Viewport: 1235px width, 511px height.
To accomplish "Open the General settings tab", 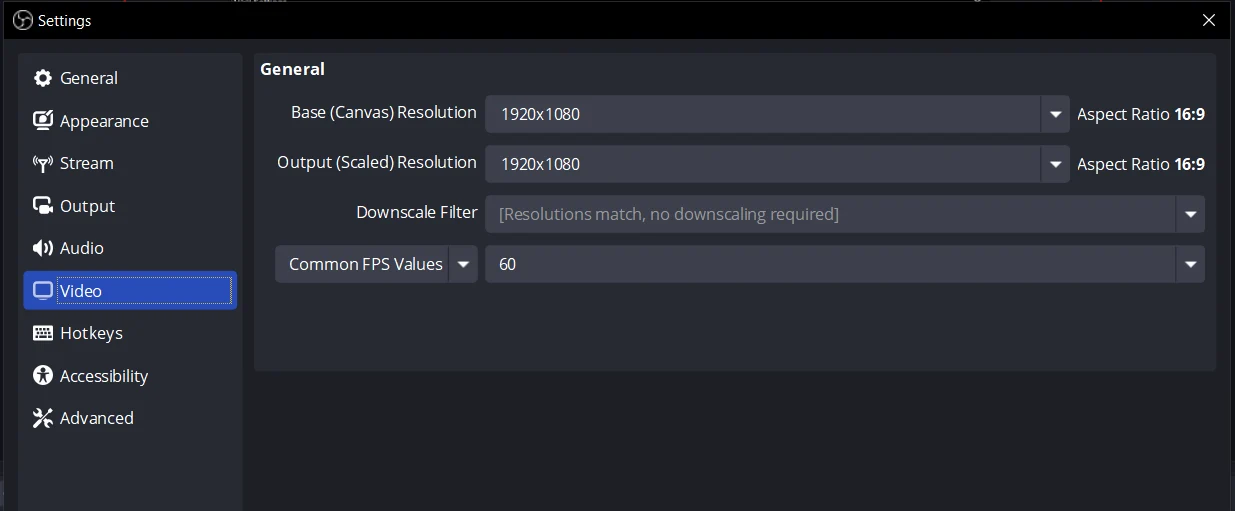I will [130, 78].
